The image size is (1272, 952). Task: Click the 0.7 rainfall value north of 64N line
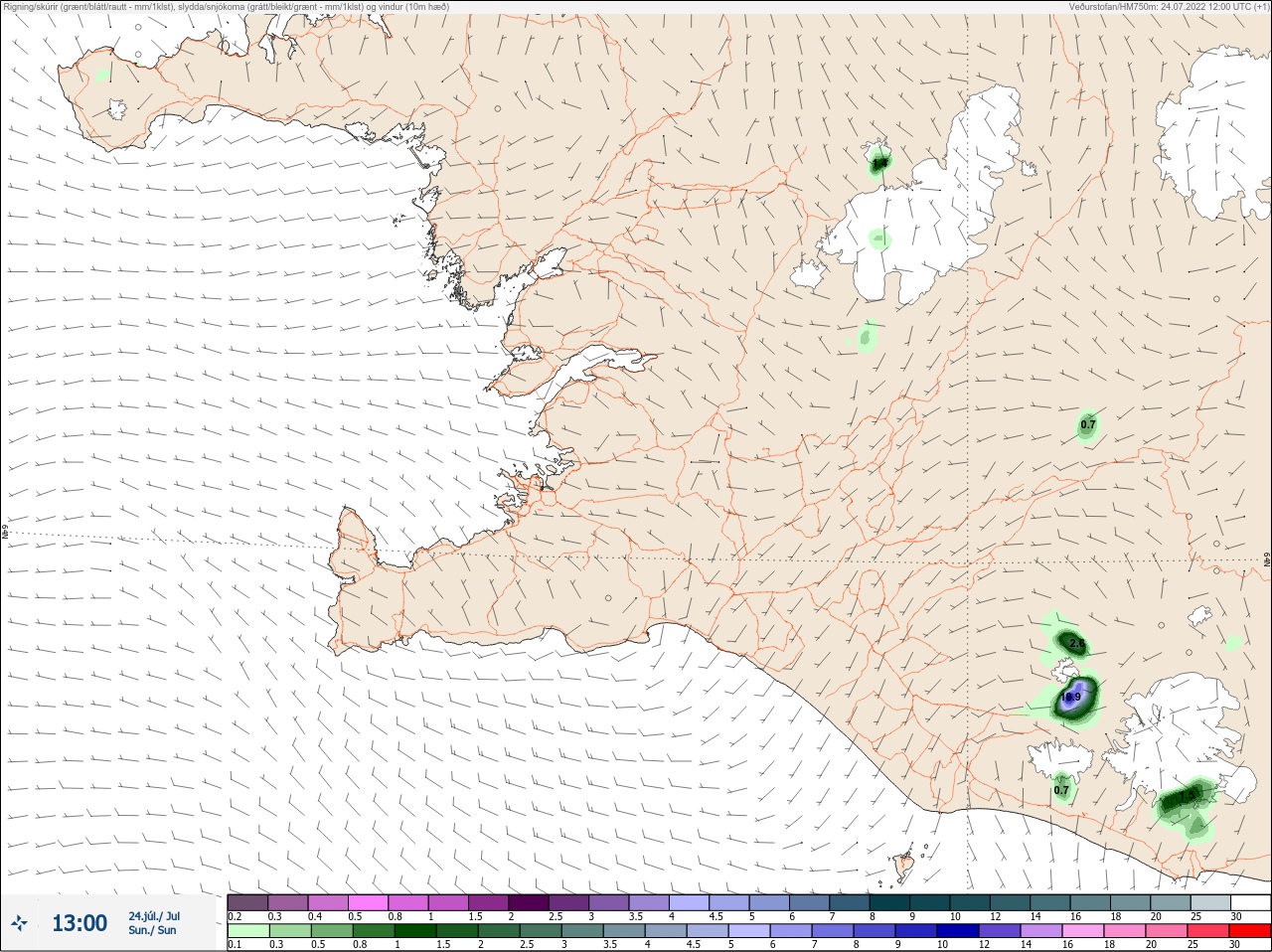(1088, 424)
